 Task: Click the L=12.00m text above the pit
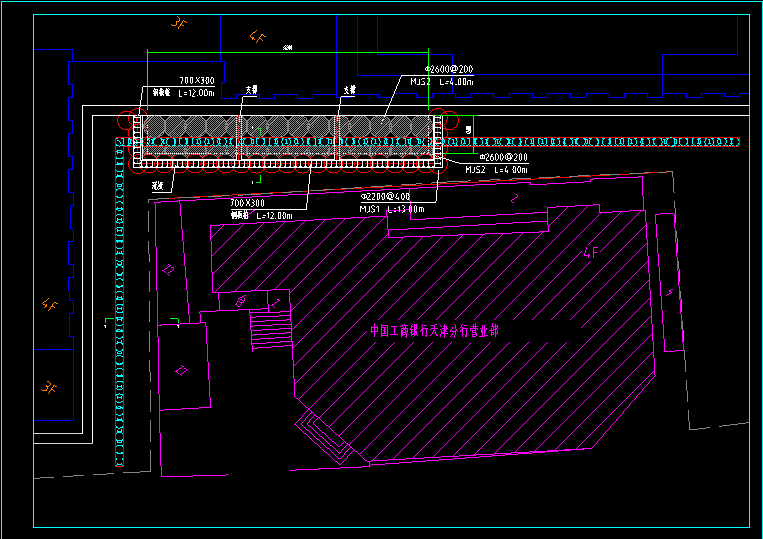(x=196, y=93)
